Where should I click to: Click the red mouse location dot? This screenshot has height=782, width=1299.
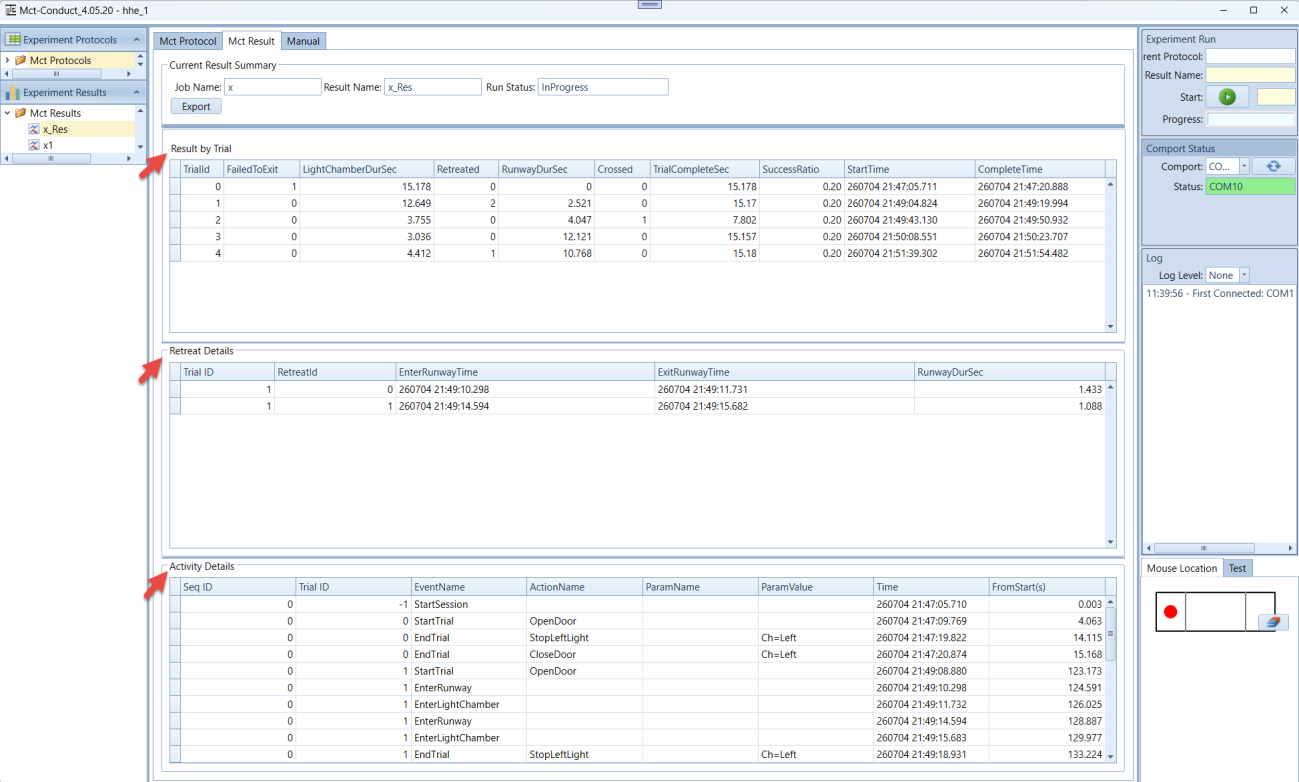(1170, 611)
